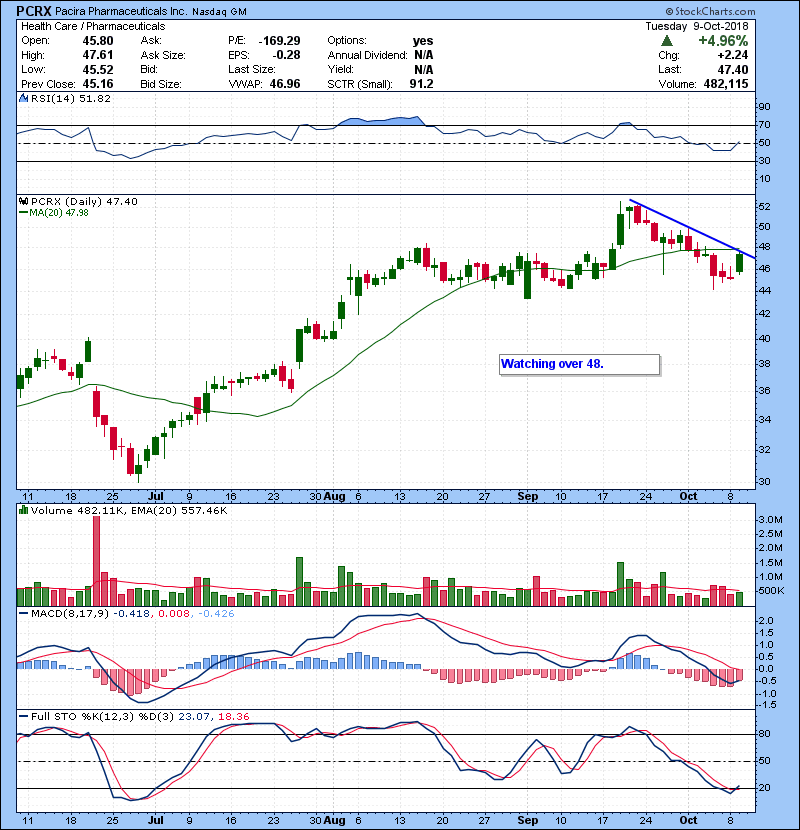Click the Tuesday 9-Oct-2018 date
800x830 pixels.
click(697, 26)
